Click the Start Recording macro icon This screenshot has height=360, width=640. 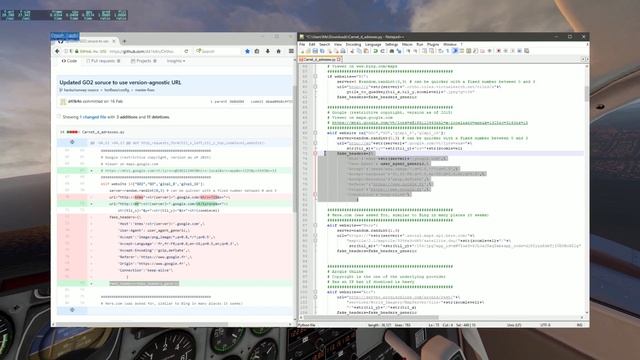pyautogui.click(x=499, y=51)
